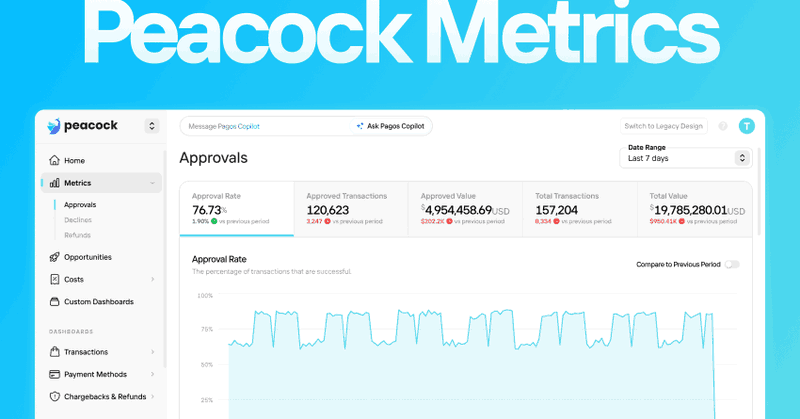Click the Approvals page heading
Image resolution: width=800 pixels, height=419 pixels.
213,158
